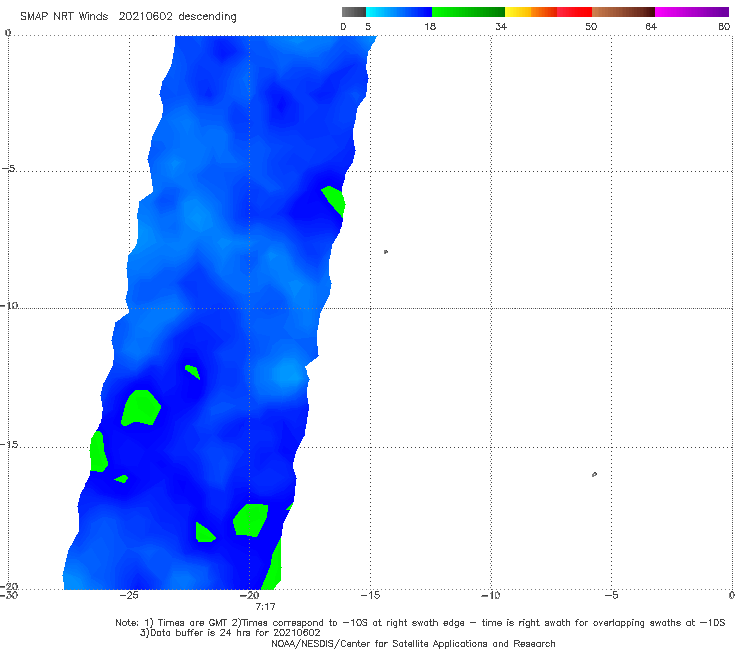
Task: Click the latitude axis label "-15" on the left
Action: [9, 445]
